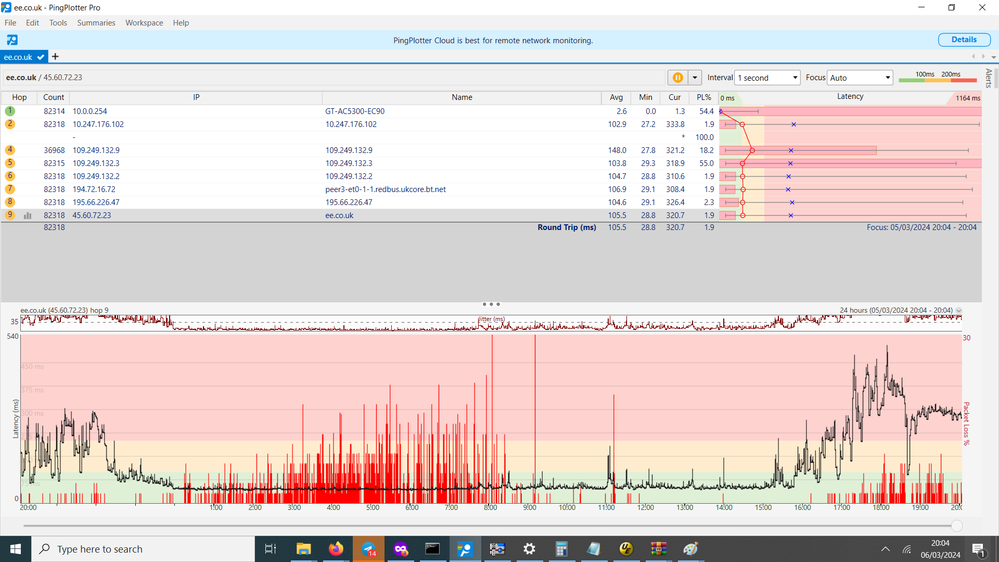Viewport: 999px width, 562px height.
Task: Open the 24 hours timeline range dropdown
Action: point(958,311)
